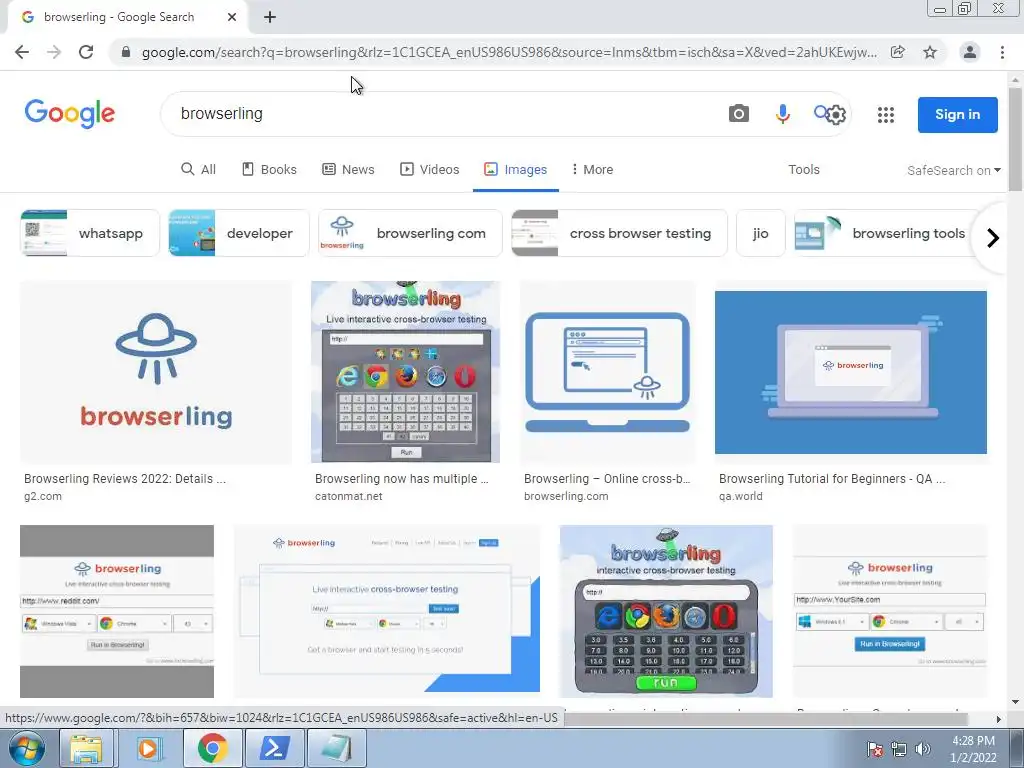Screen dimensions: 1024x768
Task: Select the cross browser testing chip
Action: point(619,233)
